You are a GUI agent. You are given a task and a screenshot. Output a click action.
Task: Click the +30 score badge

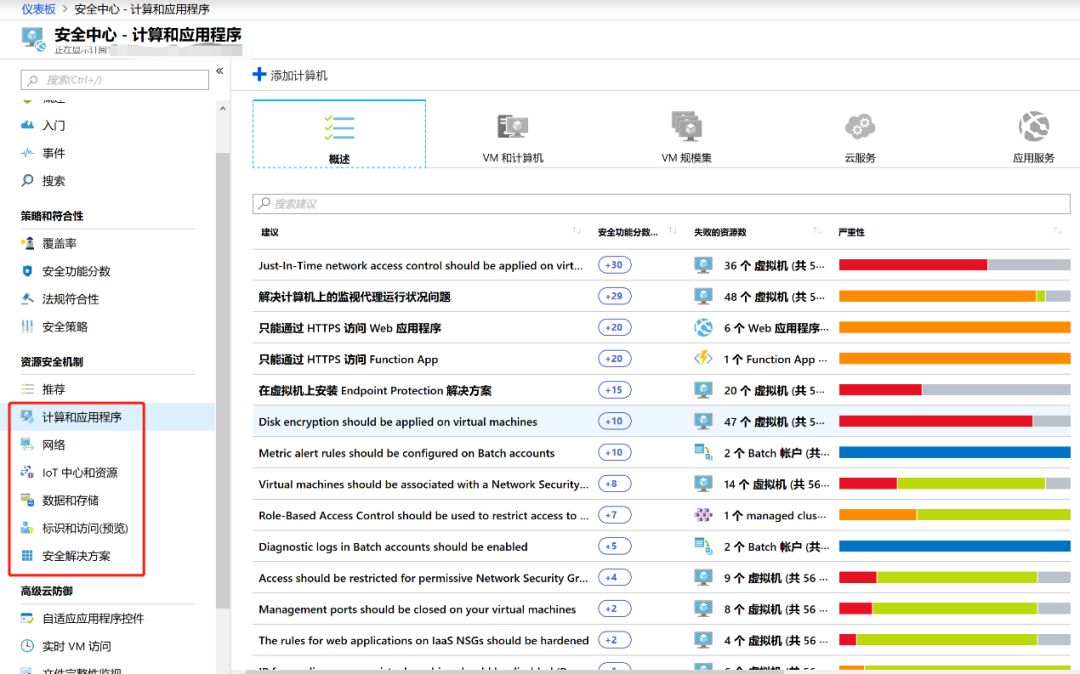(614, 265)
